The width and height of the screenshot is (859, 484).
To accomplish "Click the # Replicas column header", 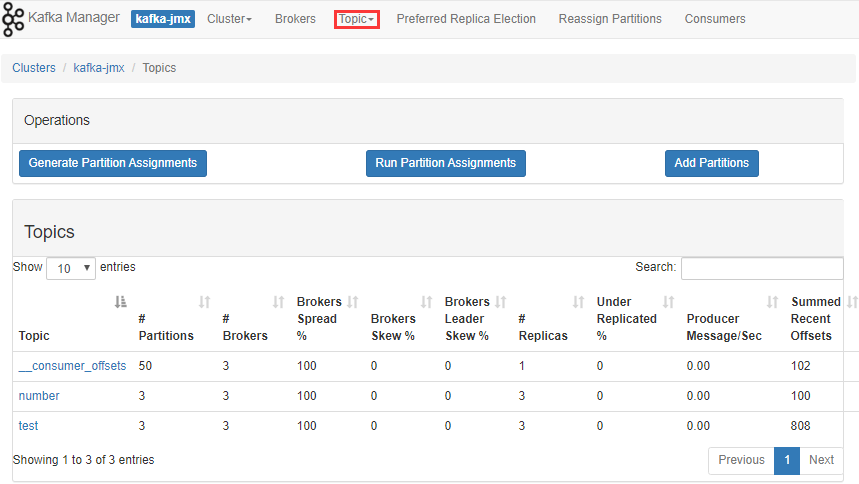I will tap(543, 327).
